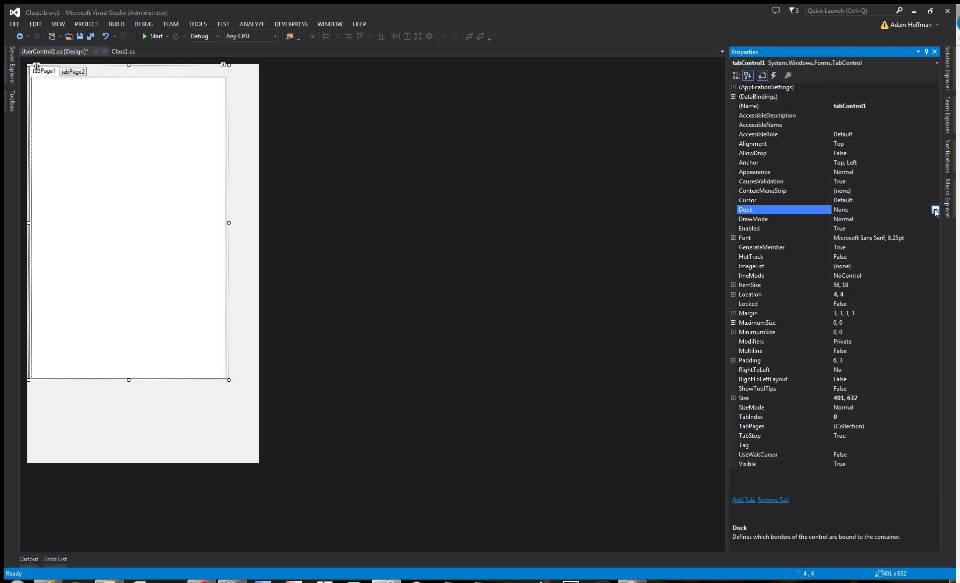Screen dimensions: 960x583
Task: Open the Dock property dropdown arrow
Action: (x=935, y=210)
